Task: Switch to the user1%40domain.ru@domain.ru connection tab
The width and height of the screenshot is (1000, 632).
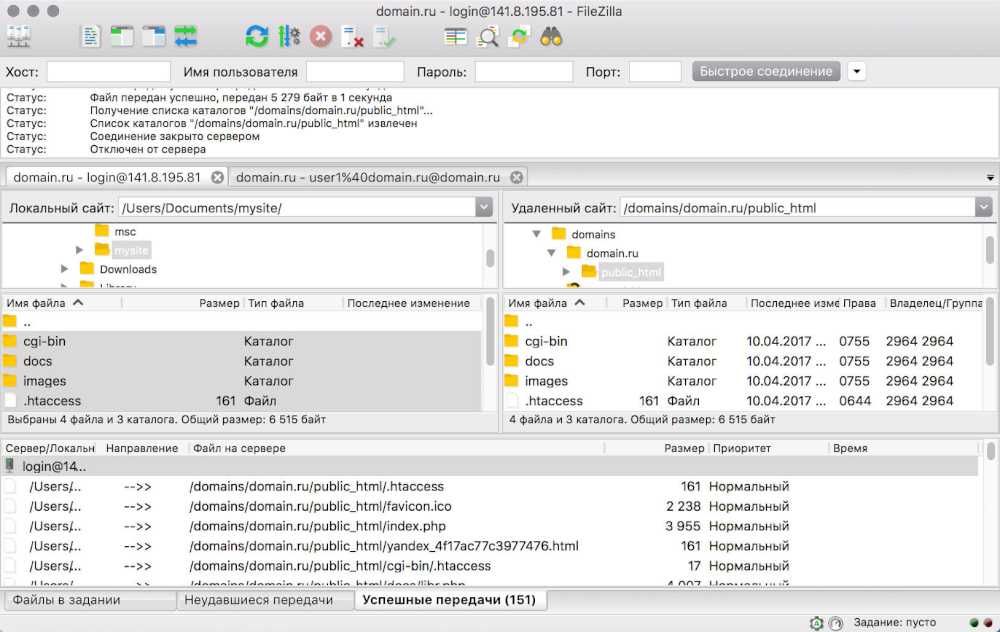Action: [x=367, y=177]
